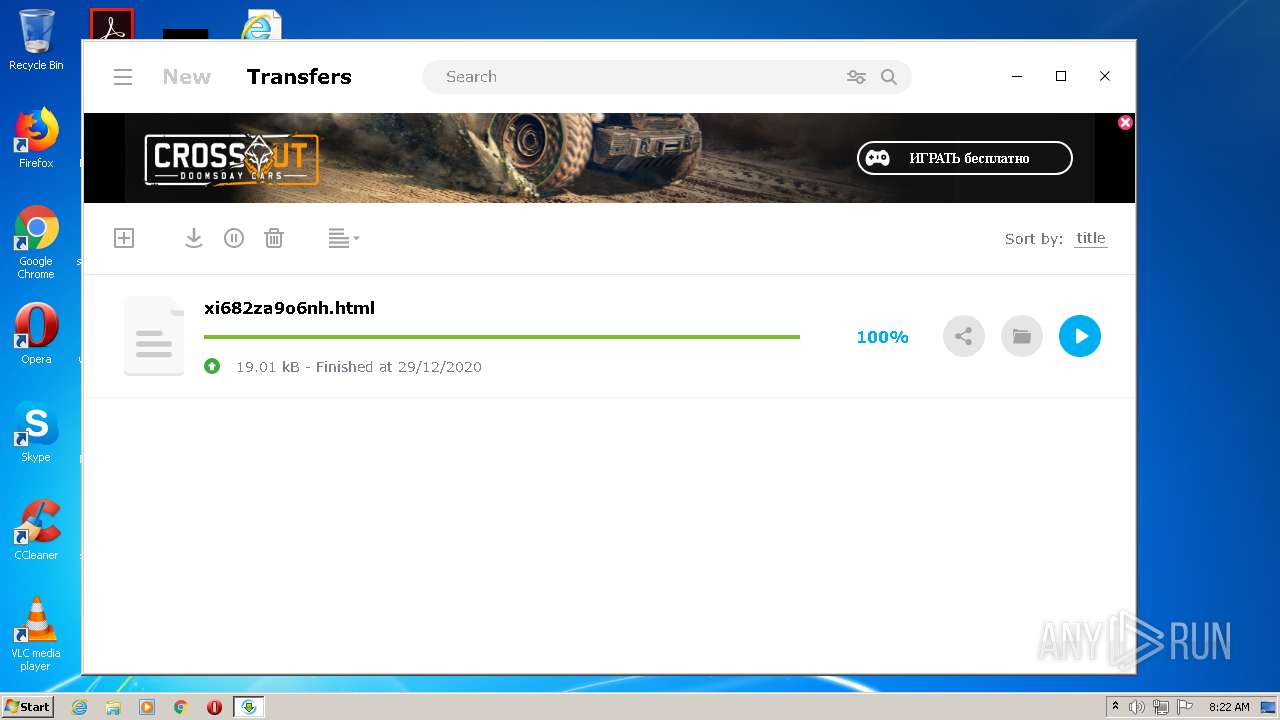Select download manager taskbar button
The image size is (1280, 720).
[x=249, y=707]
